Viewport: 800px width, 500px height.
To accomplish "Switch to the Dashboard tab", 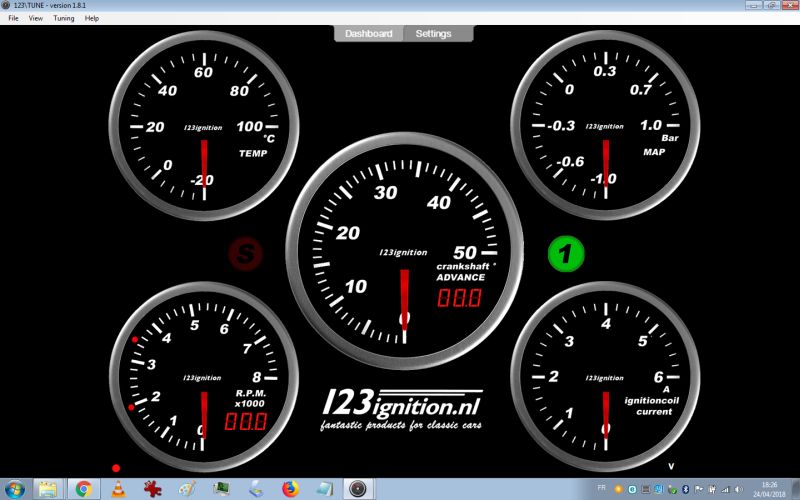I will [x=369, y=33].
